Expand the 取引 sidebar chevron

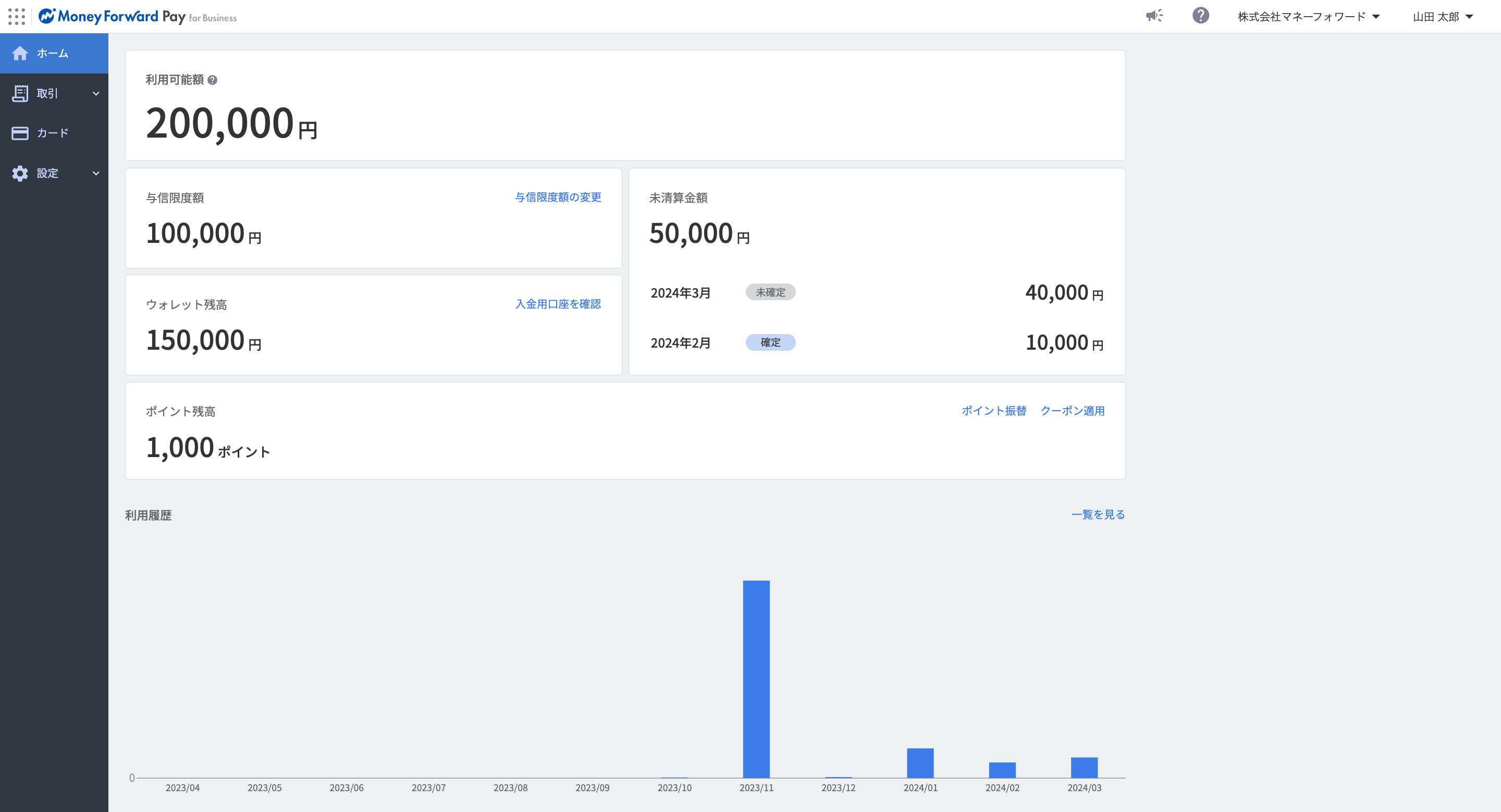[96, 93]
